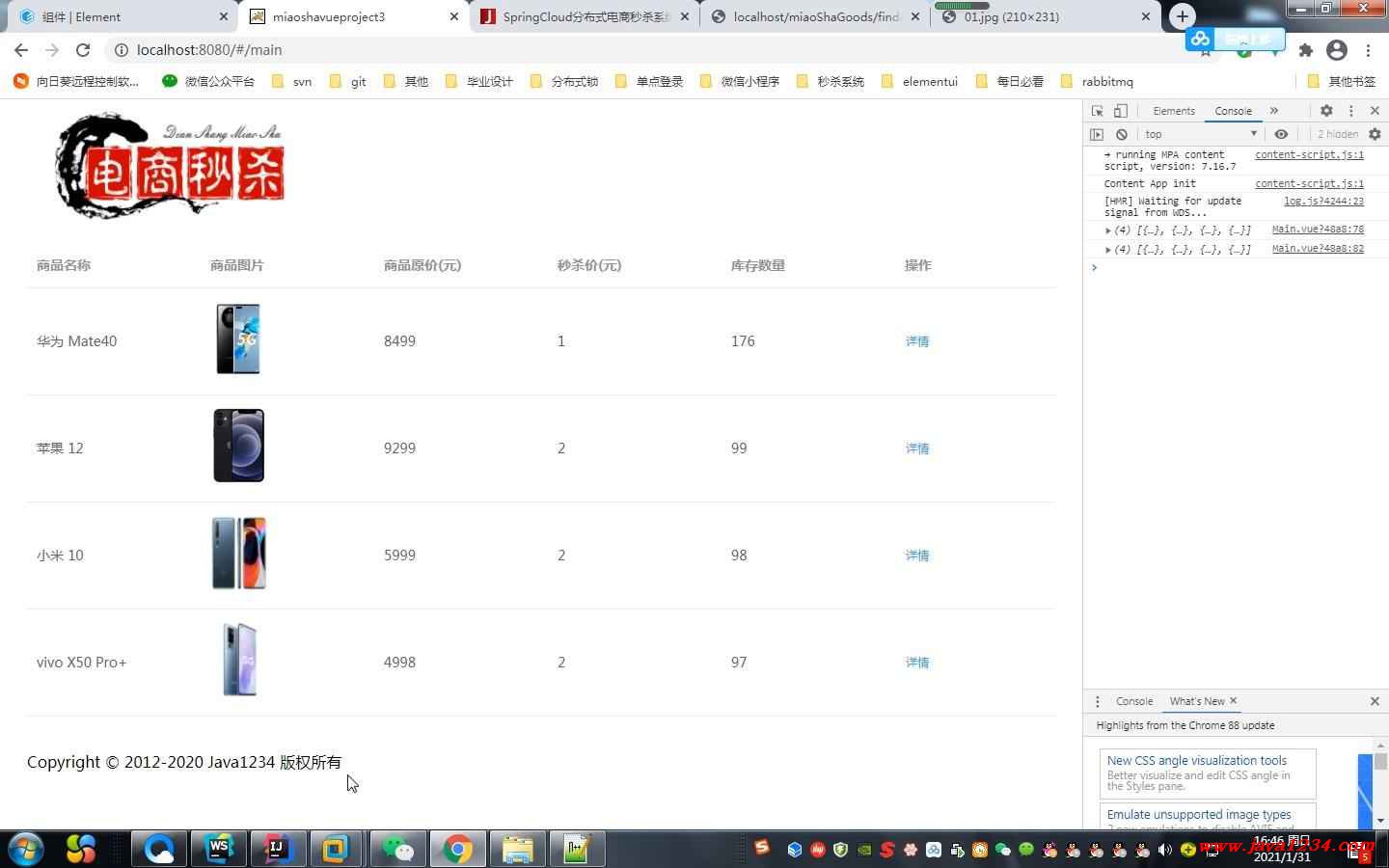1389x868 pixels.
Task: Go back with the browser back arrow
Action: pyautogui.click(x=21, y=50)
